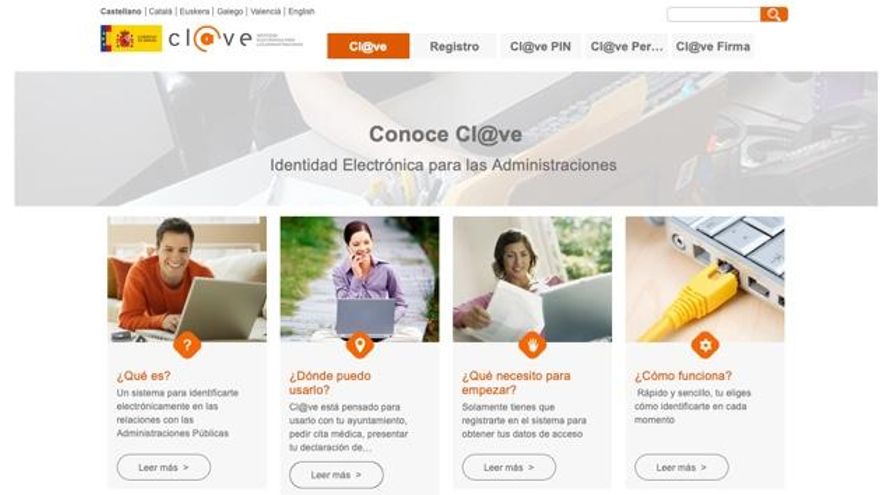Click the search input field
Screen dimensions: 880x495
(714, 15)
